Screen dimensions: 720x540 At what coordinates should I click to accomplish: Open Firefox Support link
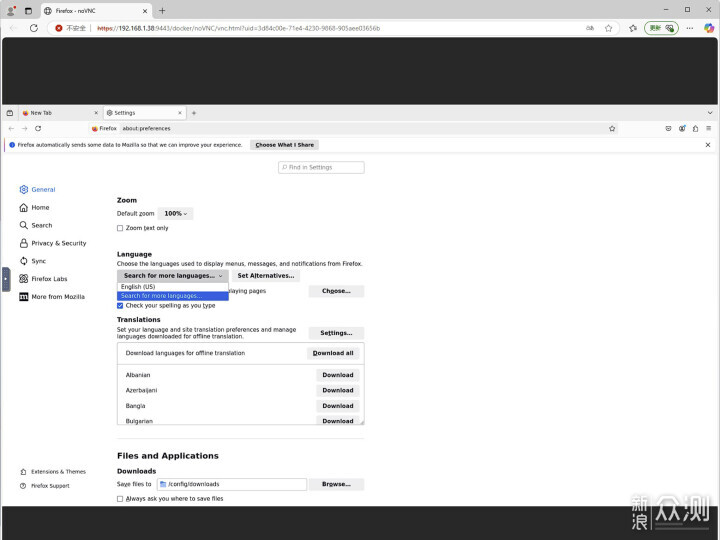pos(45,486)
